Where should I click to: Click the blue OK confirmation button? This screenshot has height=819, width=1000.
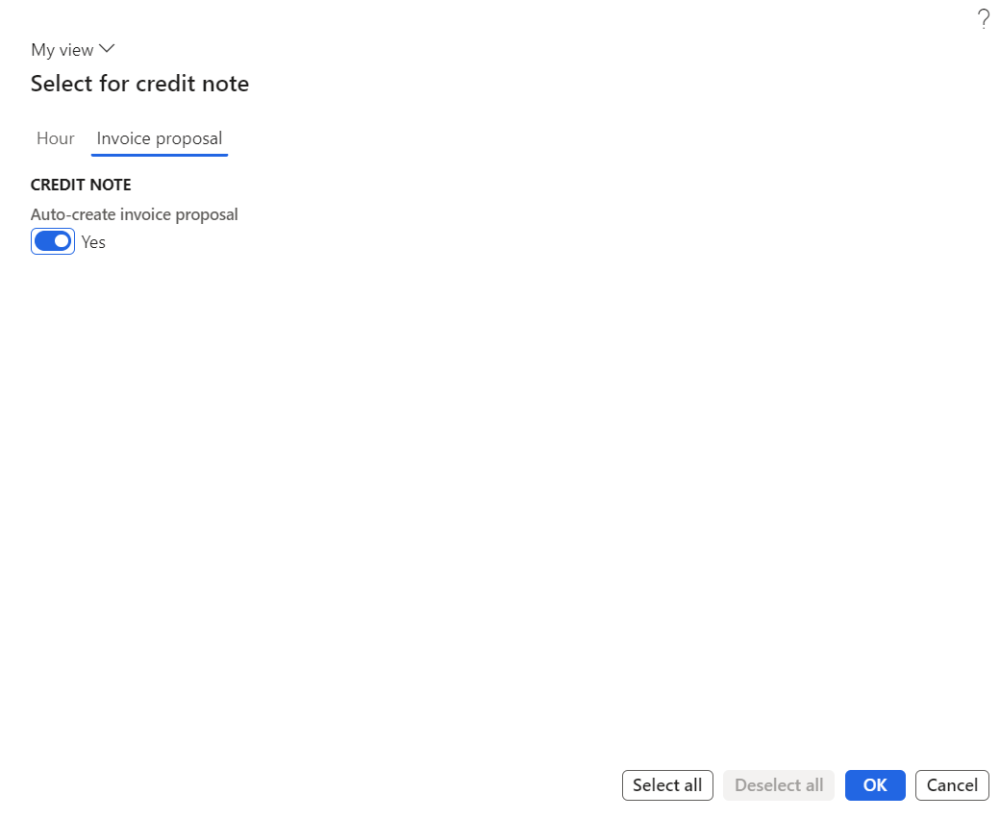coord(875,785)
